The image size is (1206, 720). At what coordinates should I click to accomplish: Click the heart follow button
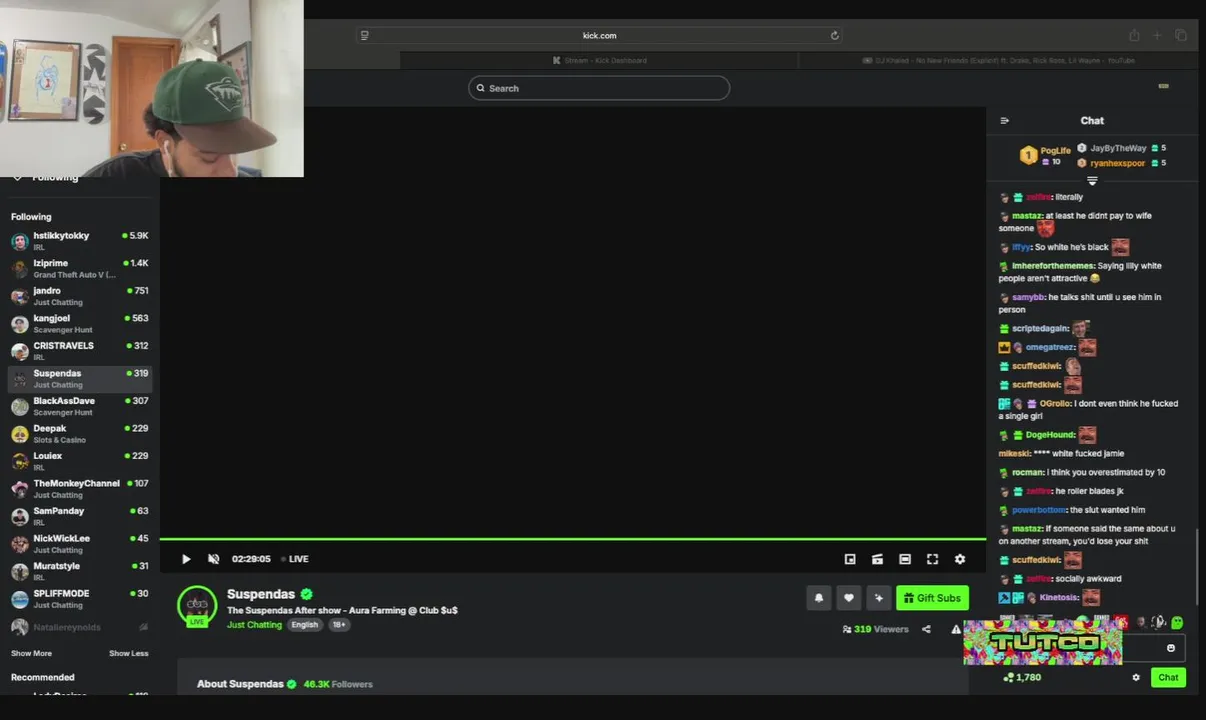tap(849, 598)
